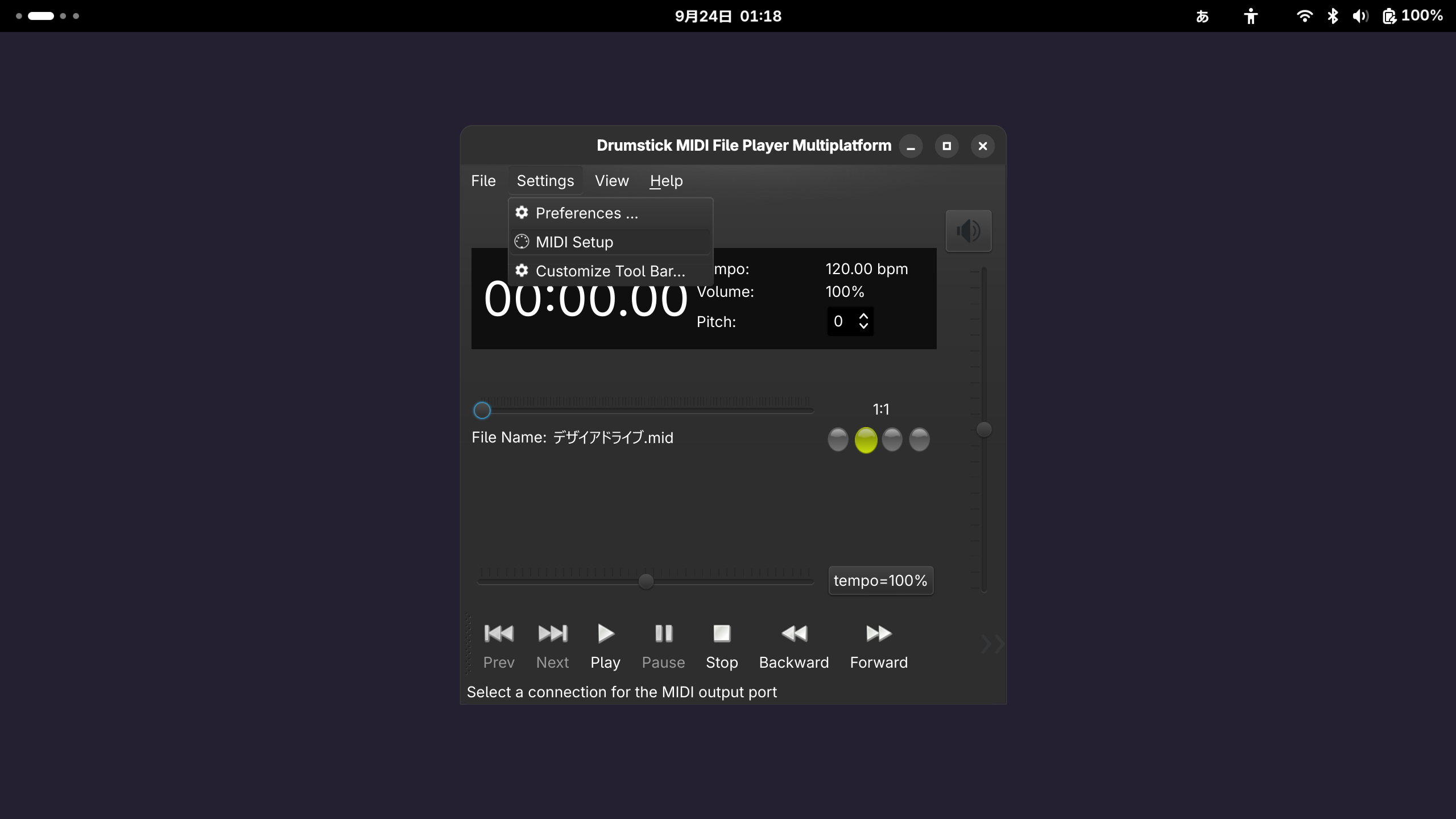Screen dimensions: 1456x819
Task: Reset tempo with tempo=100% button
Action: [x=880, y=581]
